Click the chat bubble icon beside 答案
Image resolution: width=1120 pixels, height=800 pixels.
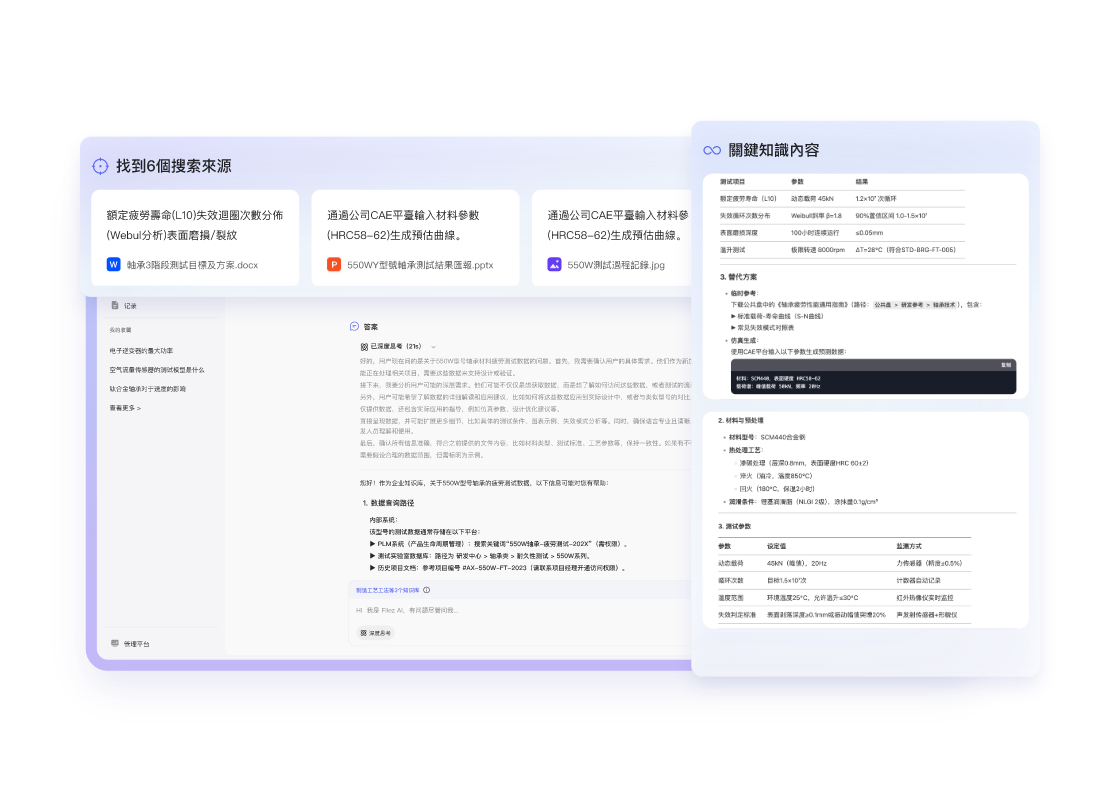point(354,326)
